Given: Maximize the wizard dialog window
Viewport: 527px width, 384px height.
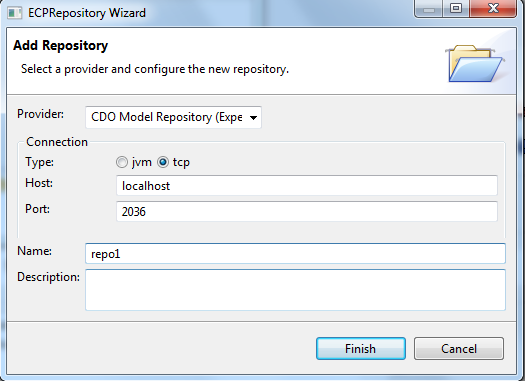Looking at the screenshot, I should coord(456,8).
